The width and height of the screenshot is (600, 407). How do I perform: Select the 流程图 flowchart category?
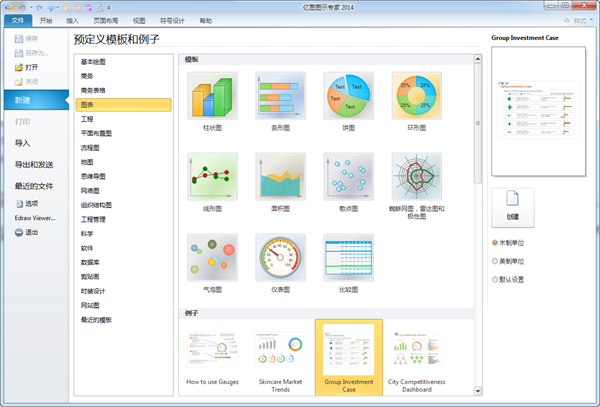click(x=124, y=148)
